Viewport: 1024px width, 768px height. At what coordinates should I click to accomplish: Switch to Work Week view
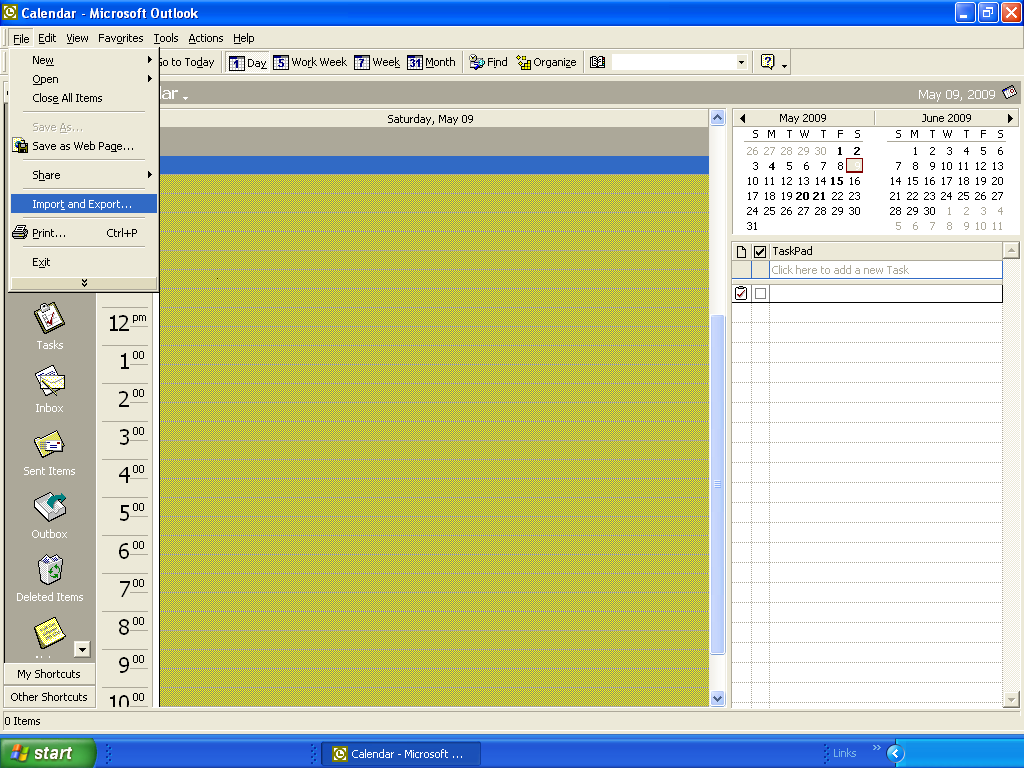[x=310, y=63]
